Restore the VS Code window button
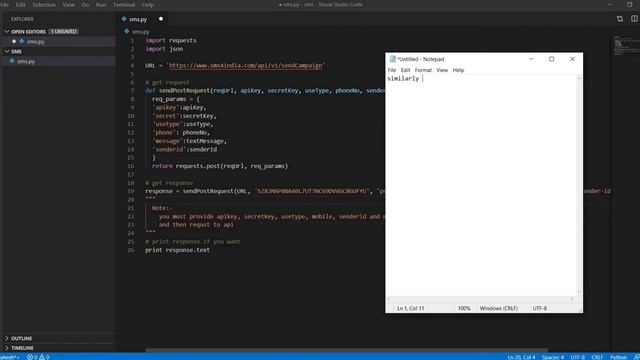This screenshot has height=360, width=640. (x=629, y=5)
